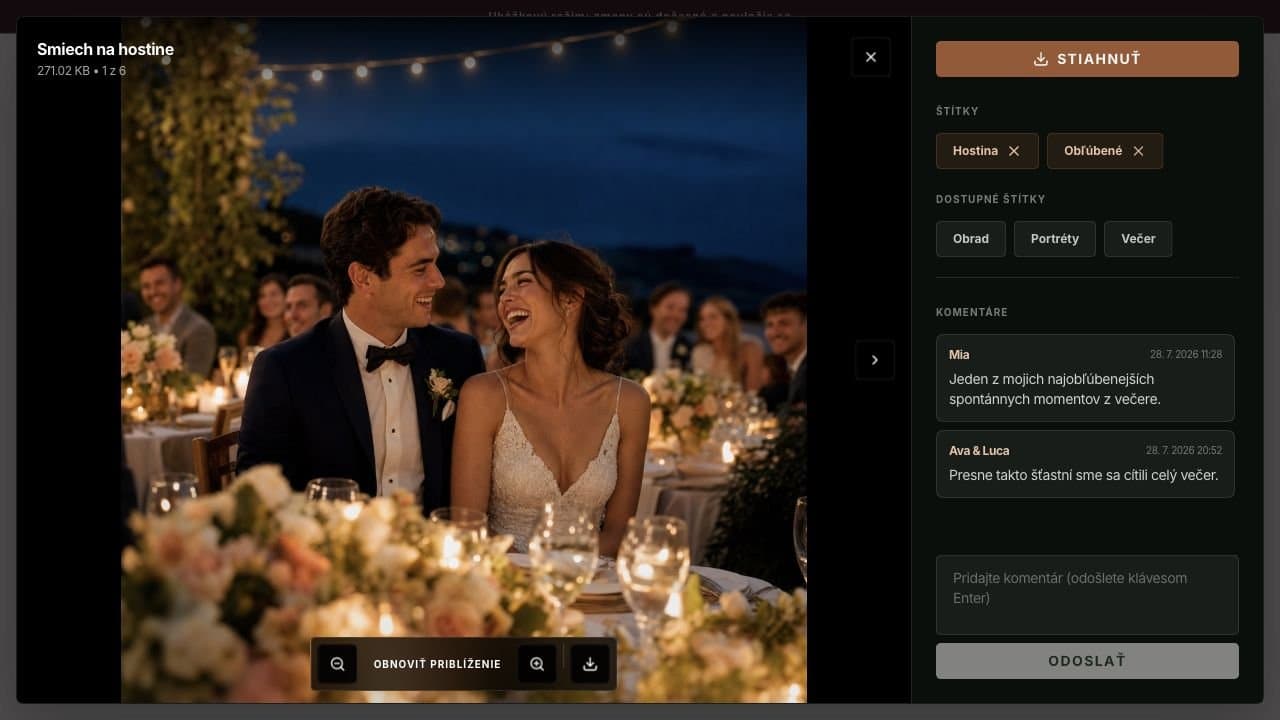Select the Ava & Luca comment text
This screenshot has height=720, width=1280.
[1083, 475]
